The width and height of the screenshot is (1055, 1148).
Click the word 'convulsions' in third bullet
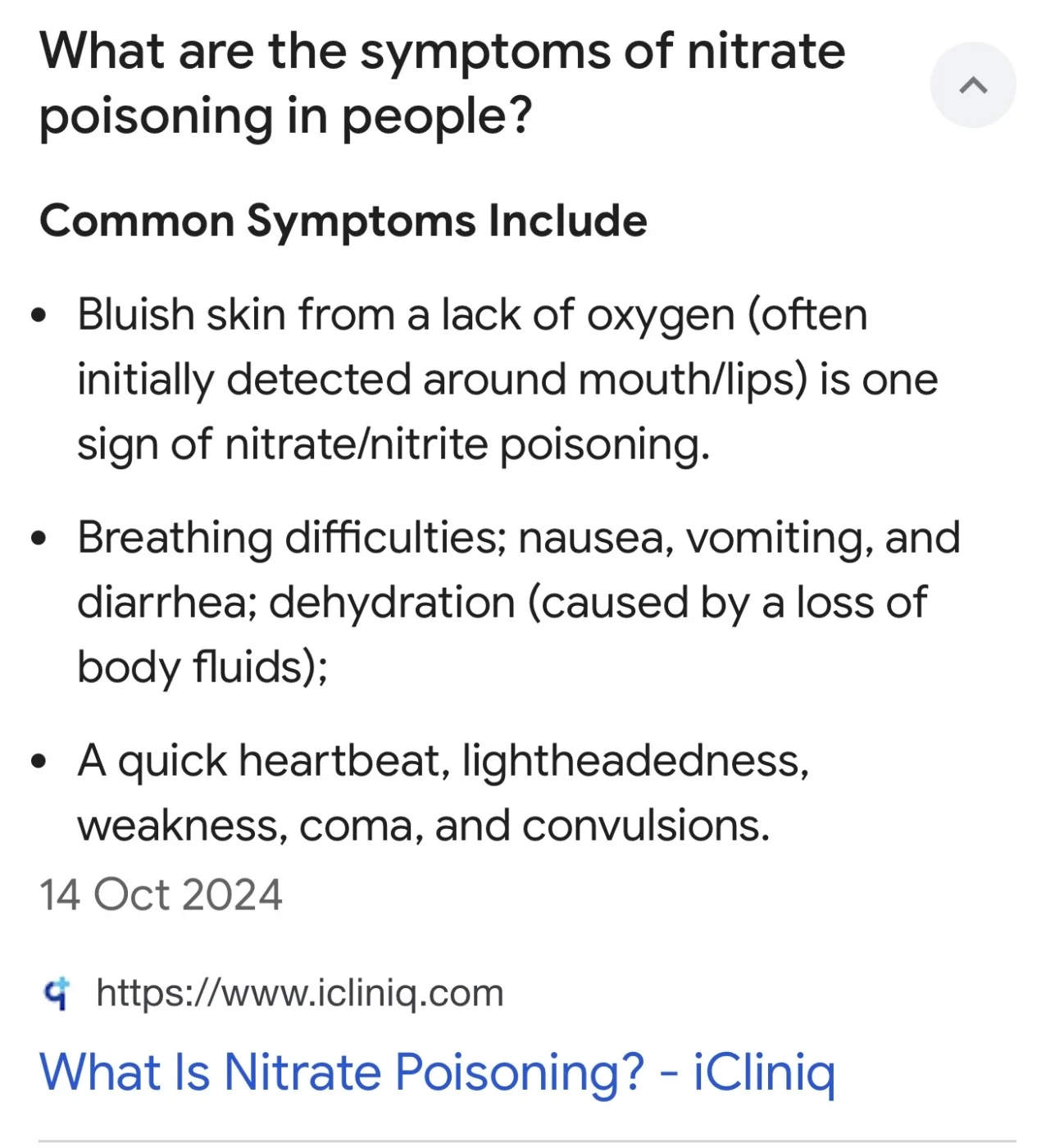[645, 826]
